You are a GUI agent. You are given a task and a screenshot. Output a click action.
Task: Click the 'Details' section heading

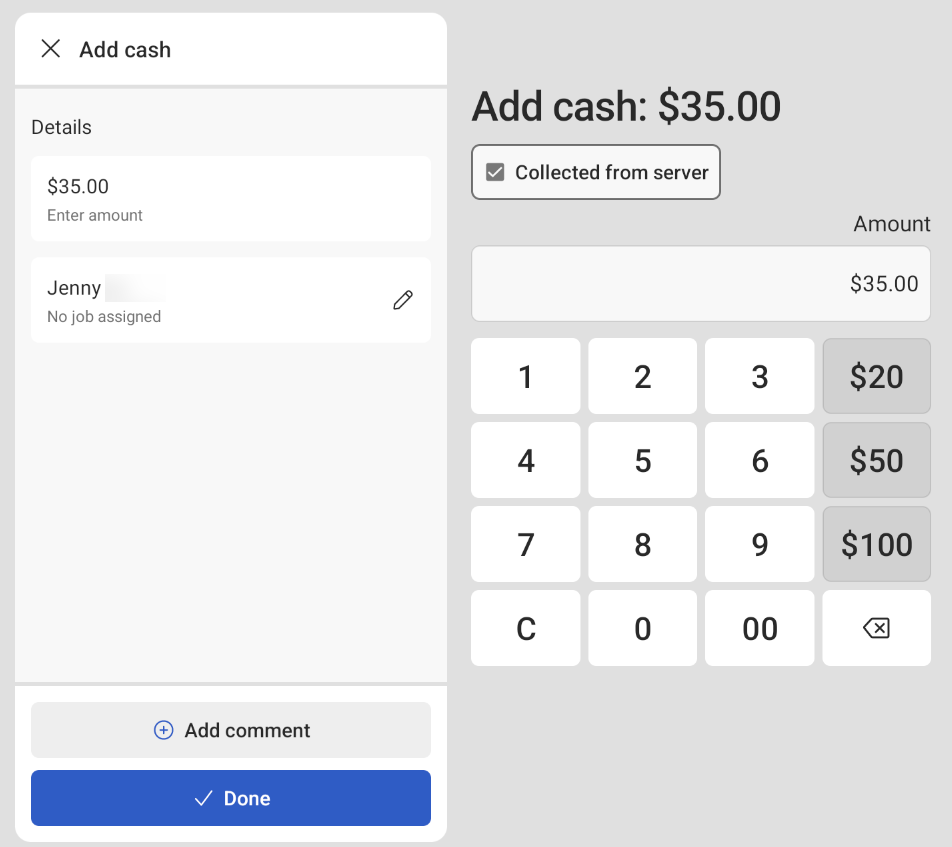[61, 127]
